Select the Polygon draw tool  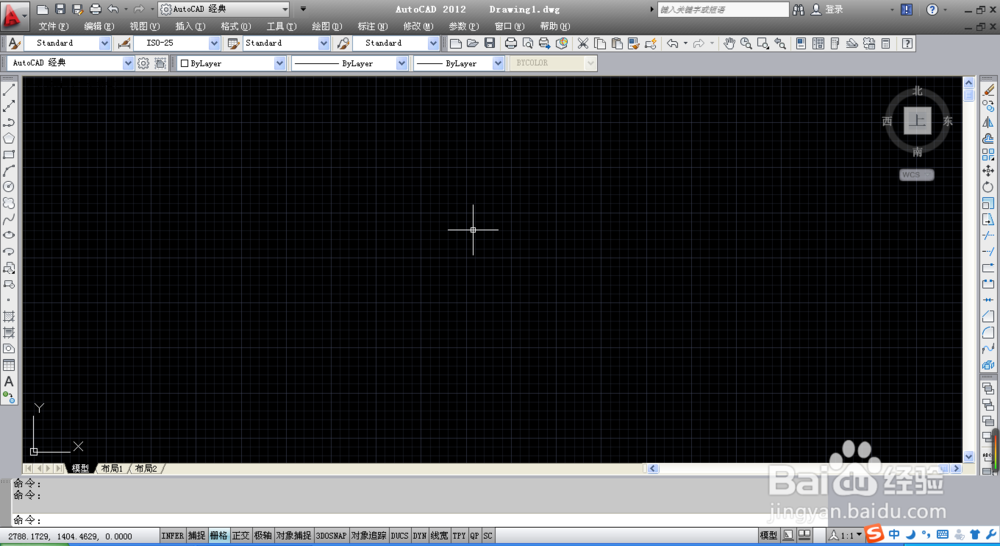[9, 138]
